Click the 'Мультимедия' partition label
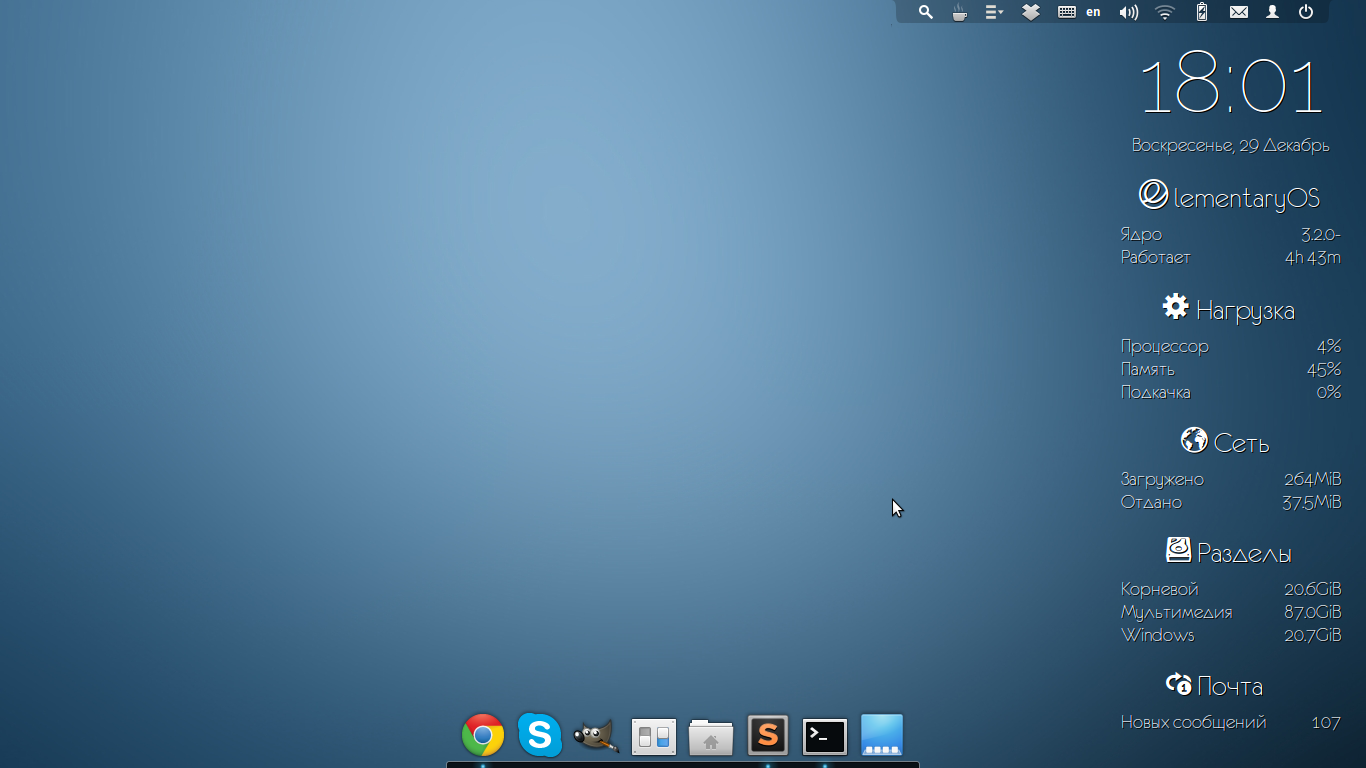Screen dimensions: 1366x768 pyautogui.click(x=1176, y=613)
